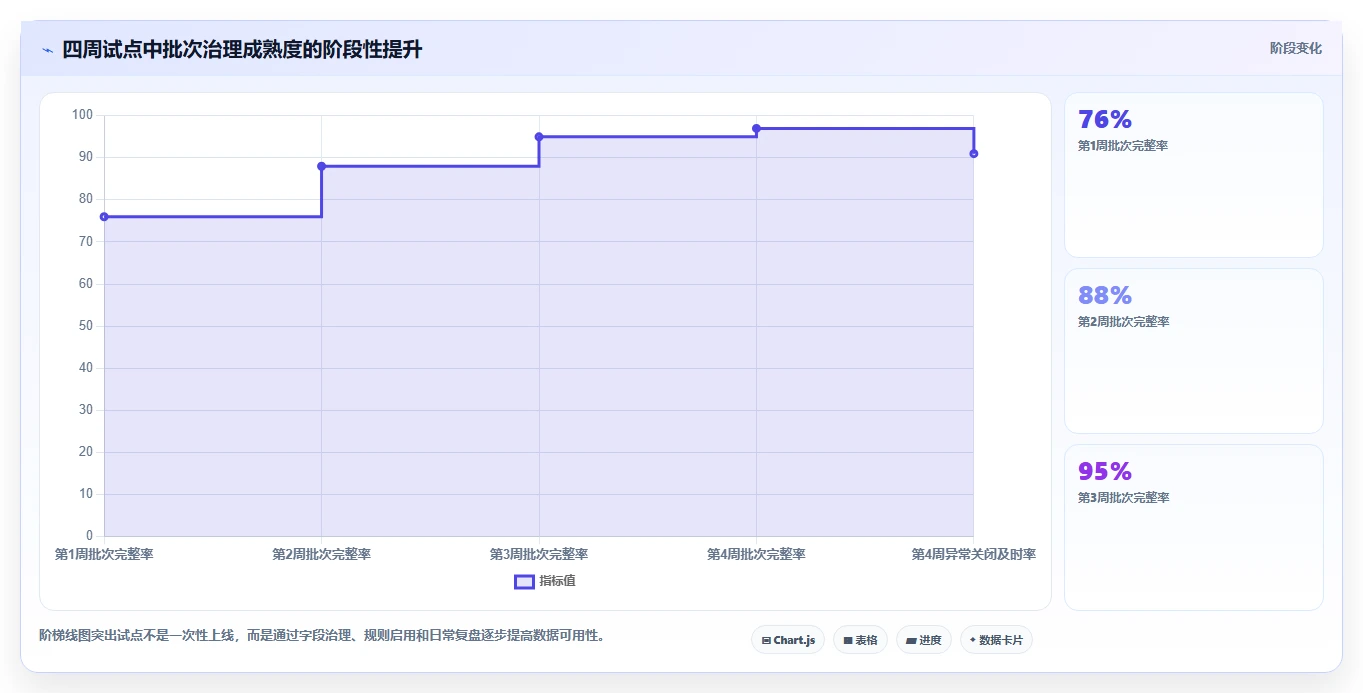1363x693 pixels.
Task: Click the 第3周批次完整率 card caption
Action: [x=1123, y=498]
